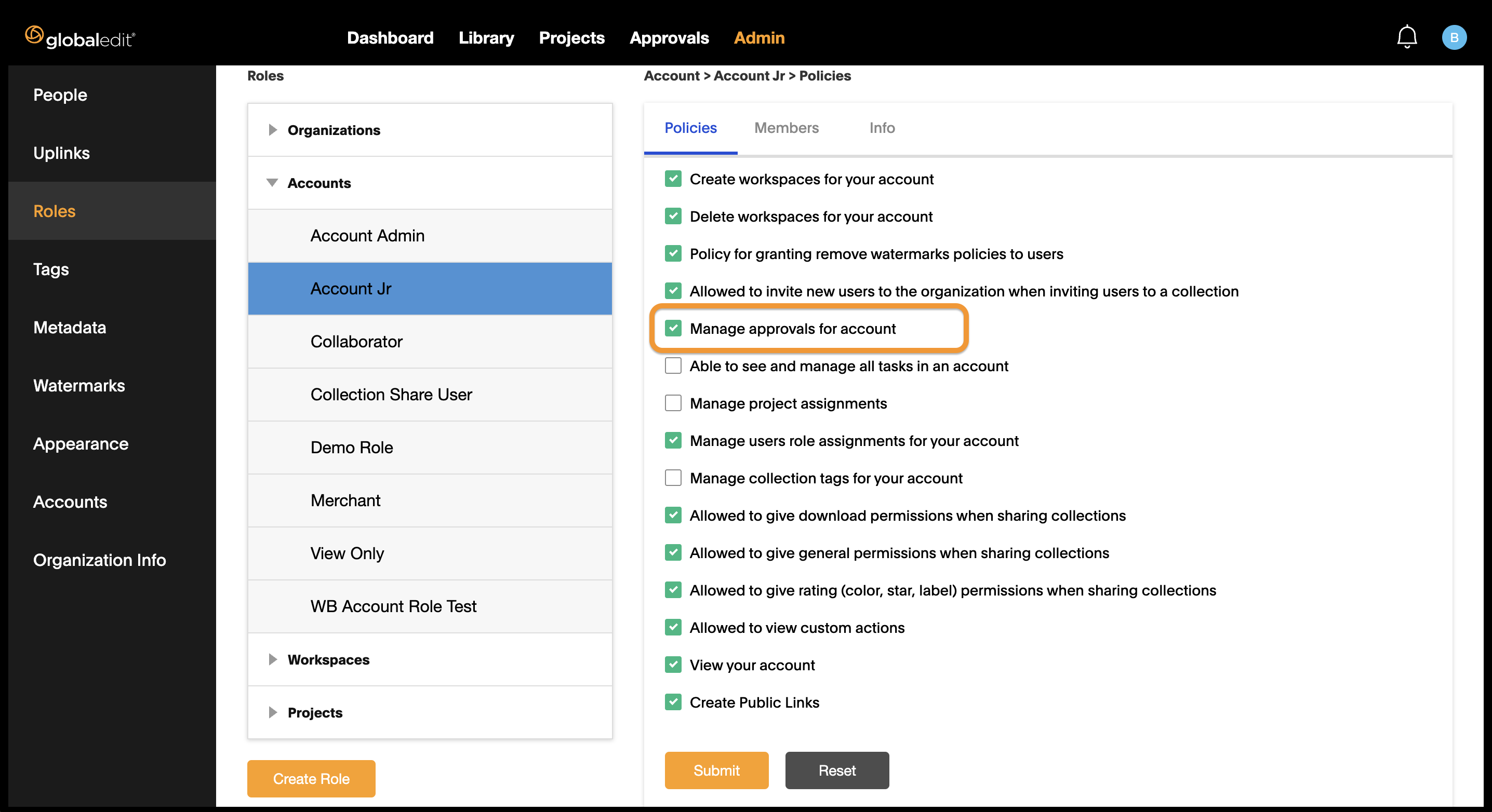Viewport: 1492px width, 812px height.
Task: Go to Accounts in sidebar
Action: (112, 502)
